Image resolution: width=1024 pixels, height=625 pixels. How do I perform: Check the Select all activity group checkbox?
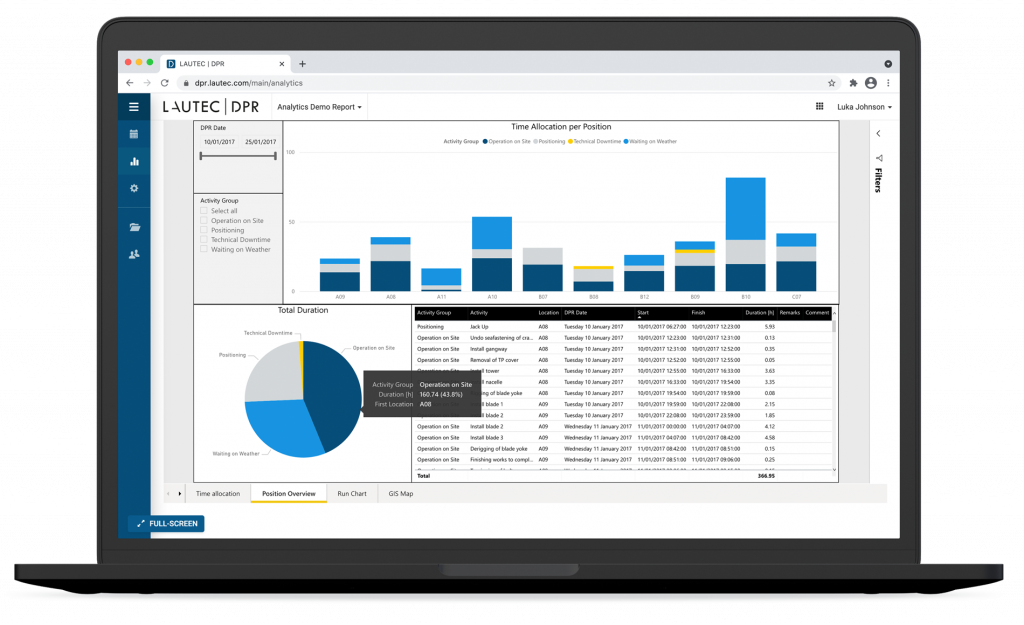tap(202, 210)
